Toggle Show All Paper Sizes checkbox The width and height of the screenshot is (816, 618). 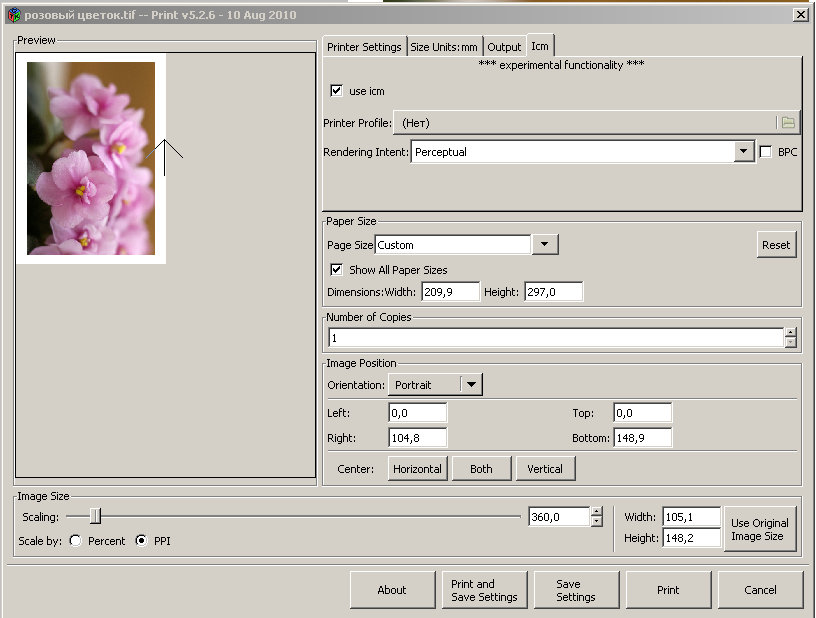click(336, 269)
